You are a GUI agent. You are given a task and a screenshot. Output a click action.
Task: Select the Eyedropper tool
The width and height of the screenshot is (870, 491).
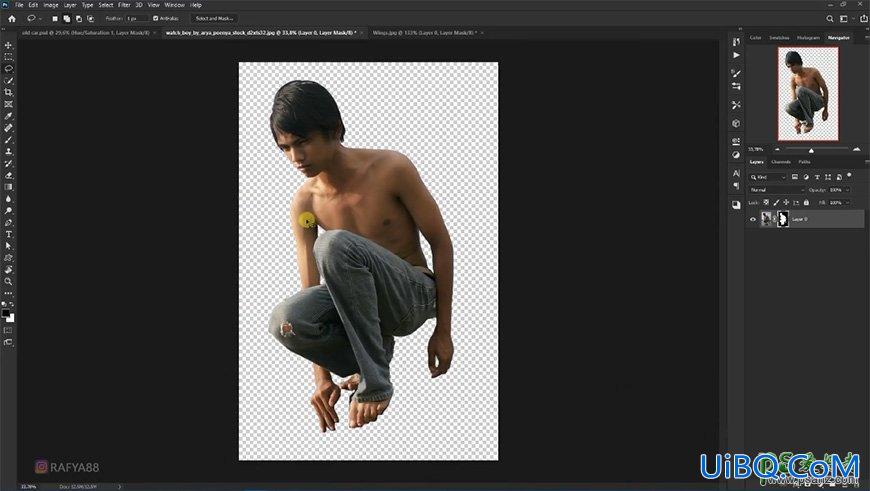point(8,116)
